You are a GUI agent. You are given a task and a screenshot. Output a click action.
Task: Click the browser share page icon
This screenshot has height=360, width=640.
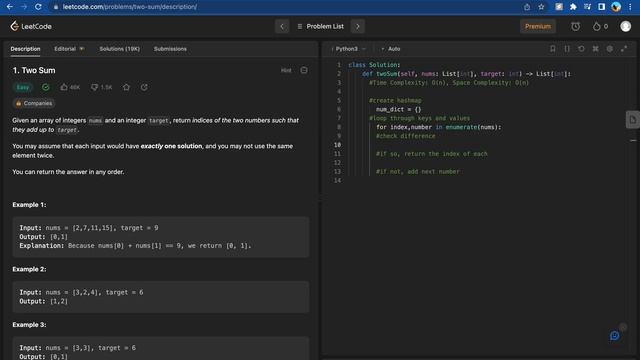point(527,7)
